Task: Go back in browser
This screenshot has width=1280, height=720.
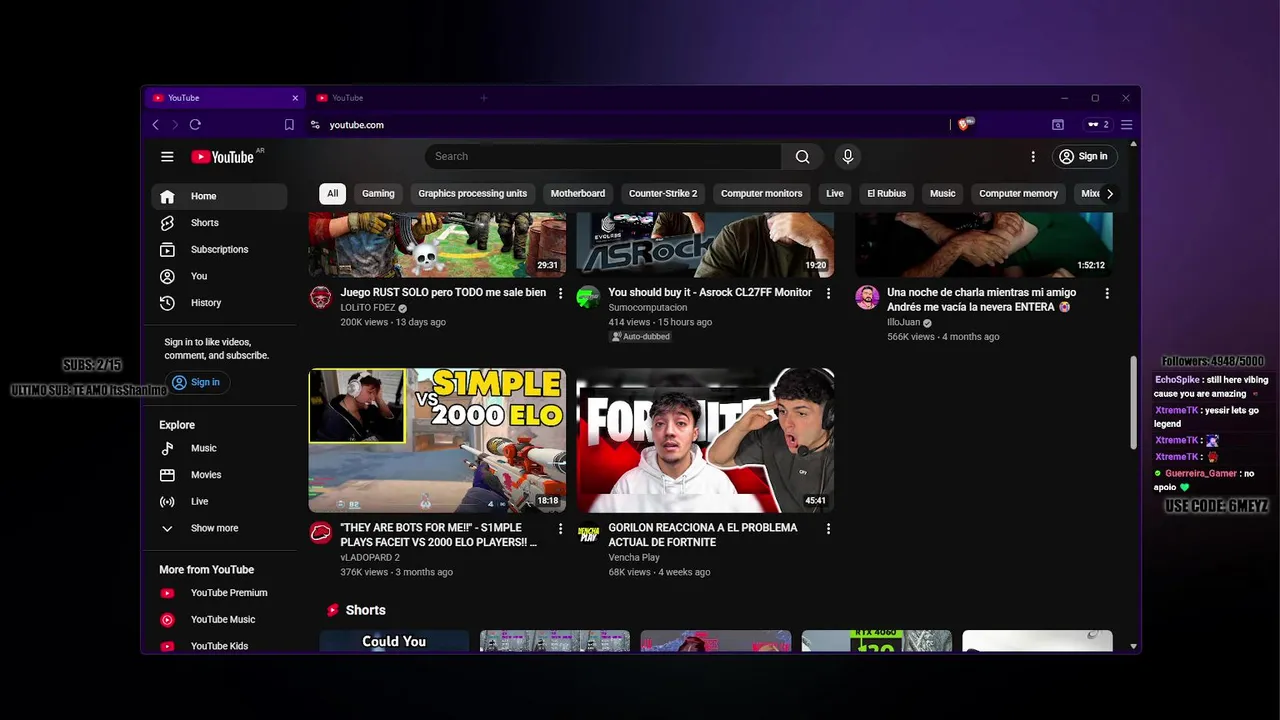Action: (155, 125)
